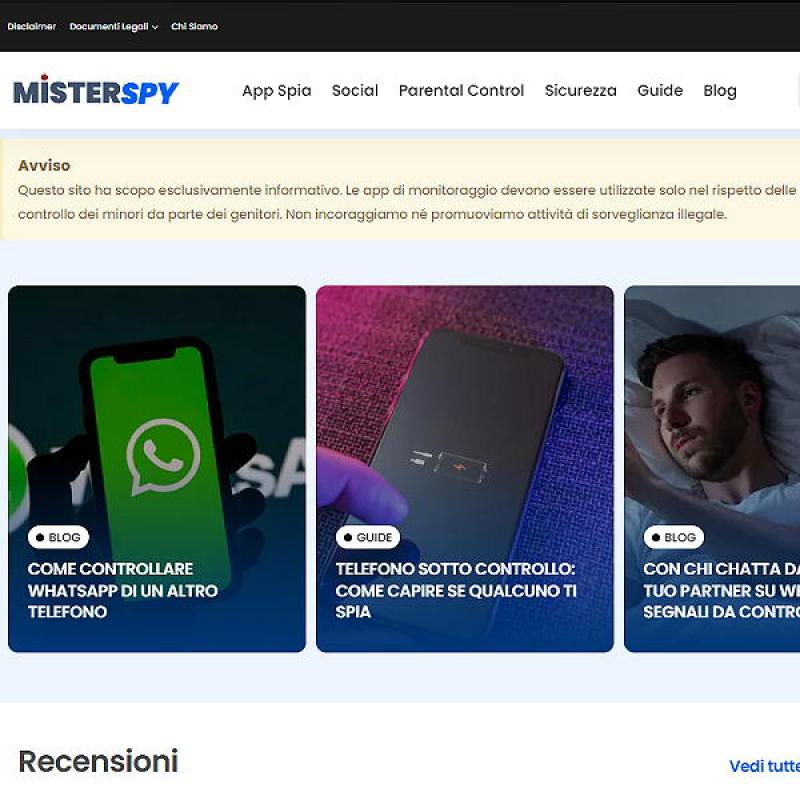Click the MisterSpy logo
Screen dimensions: 800x800
[96, 90]
